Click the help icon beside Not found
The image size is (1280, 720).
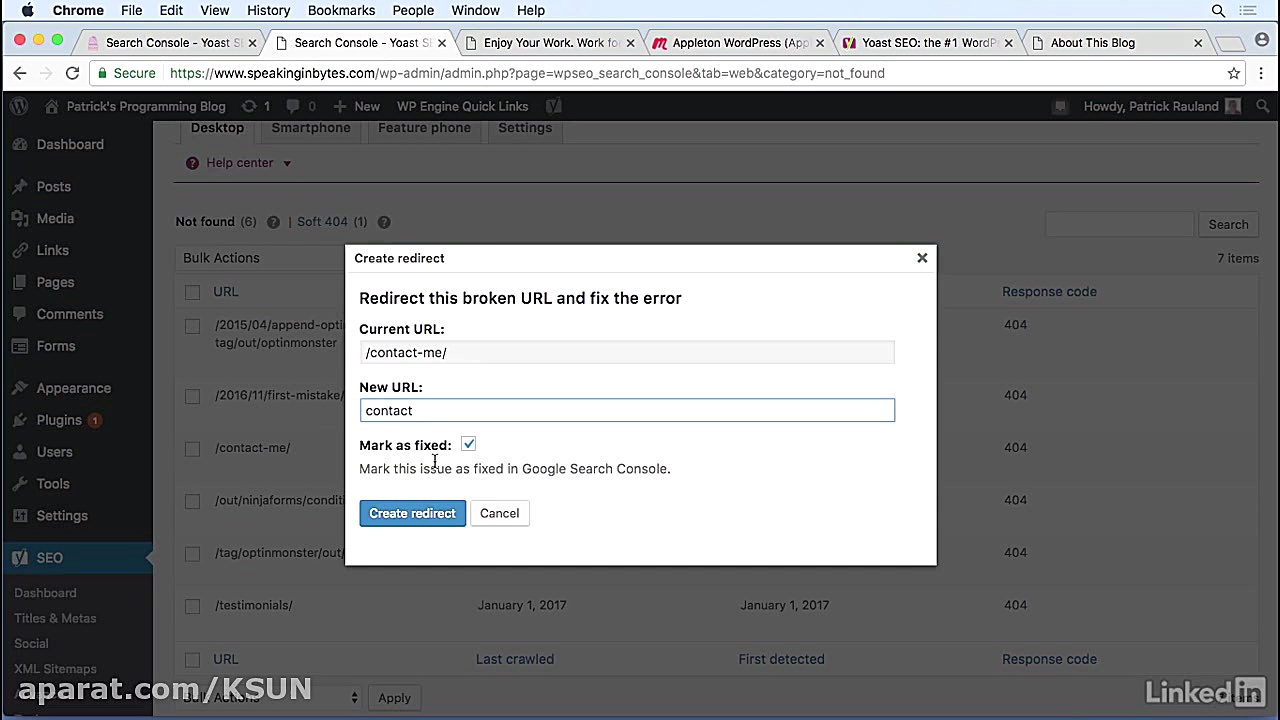[273, 222]
